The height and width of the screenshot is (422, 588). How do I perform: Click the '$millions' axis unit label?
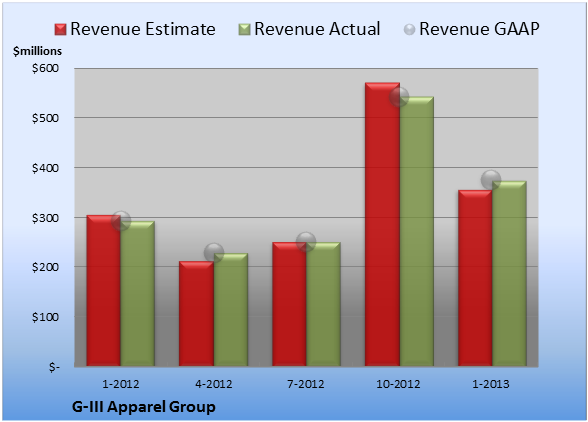click(37, 51)
